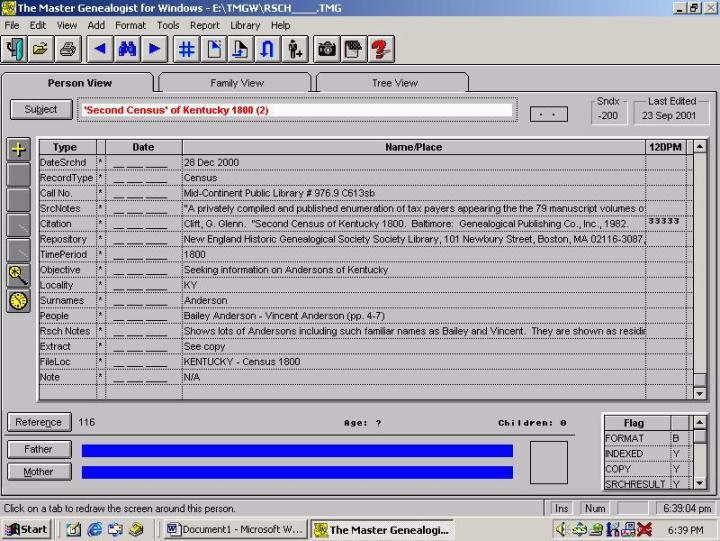The image size is (720, 541).
Task: Select the Surnames row 'Anderson'
Action: tap(366, 300)
